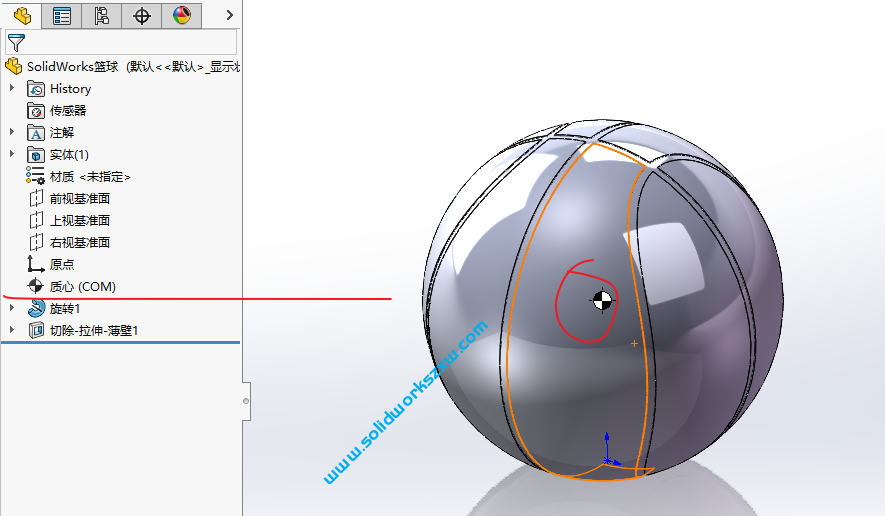885x516 pixels.
Task: Show more manager tabs with arrow
Action: pyautogui.click(x=230, y=15)
